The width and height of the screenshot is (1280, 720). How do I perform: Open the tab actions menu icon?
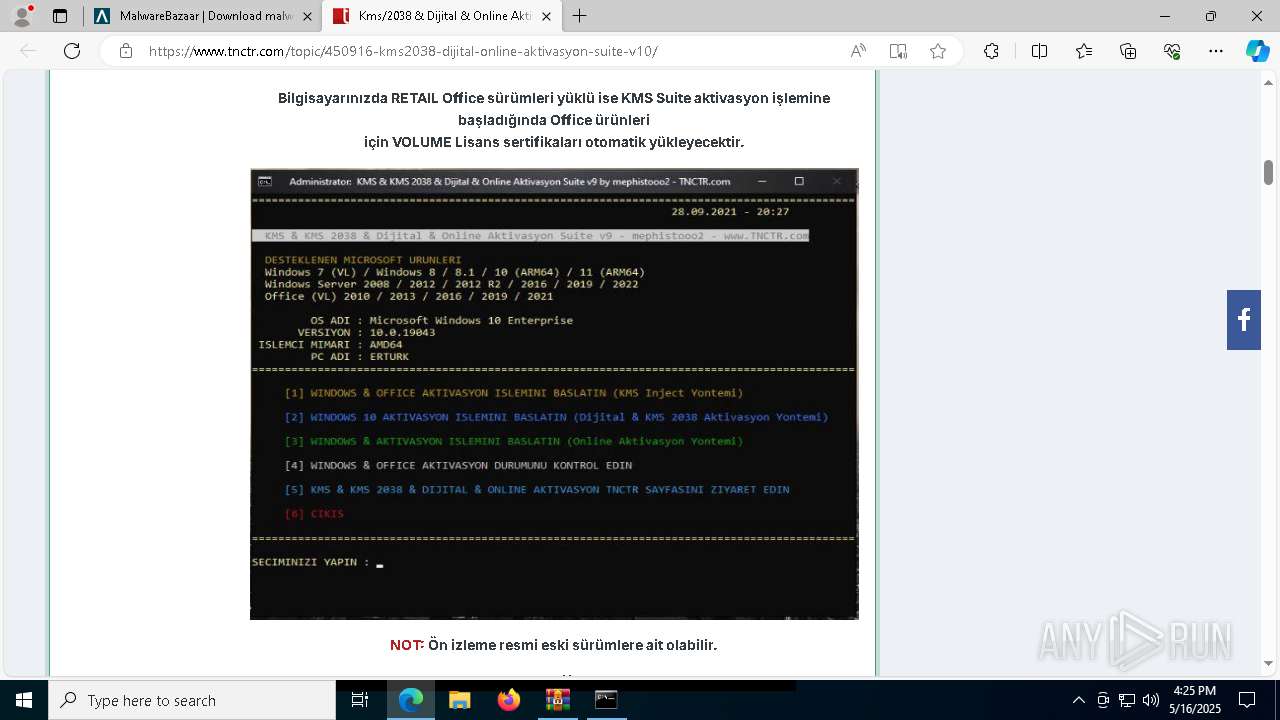pyautogui.click(x=60, y=16)
